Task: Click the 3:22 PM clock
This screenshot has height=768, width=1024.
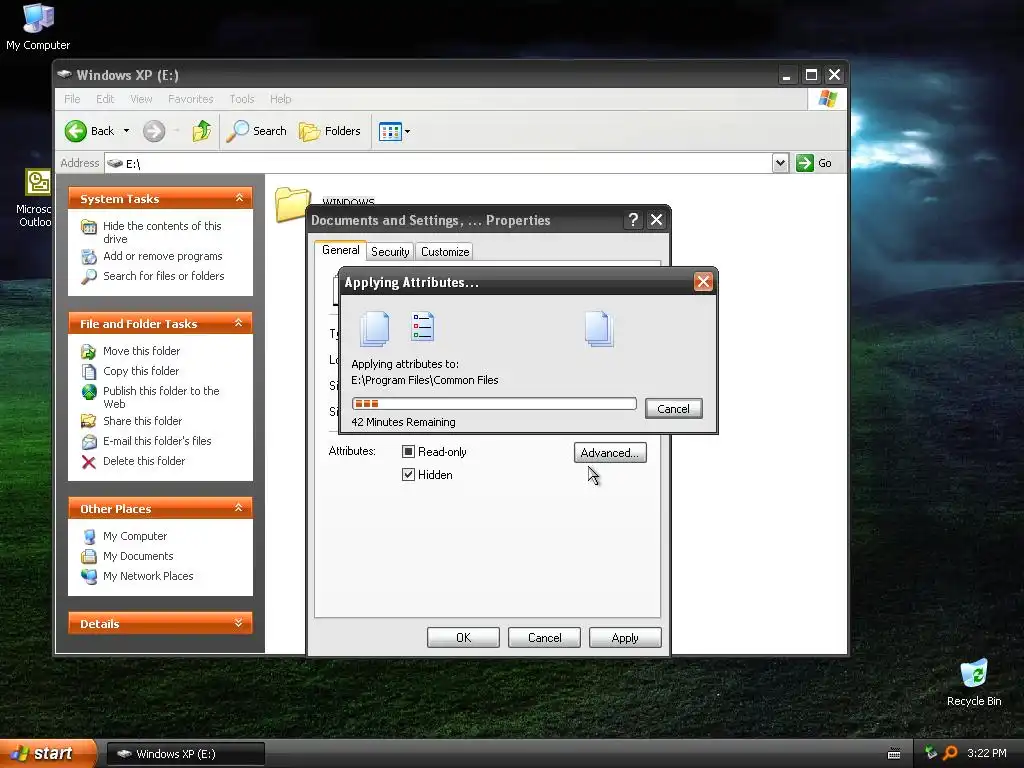Action: click(x=986, y=754)
